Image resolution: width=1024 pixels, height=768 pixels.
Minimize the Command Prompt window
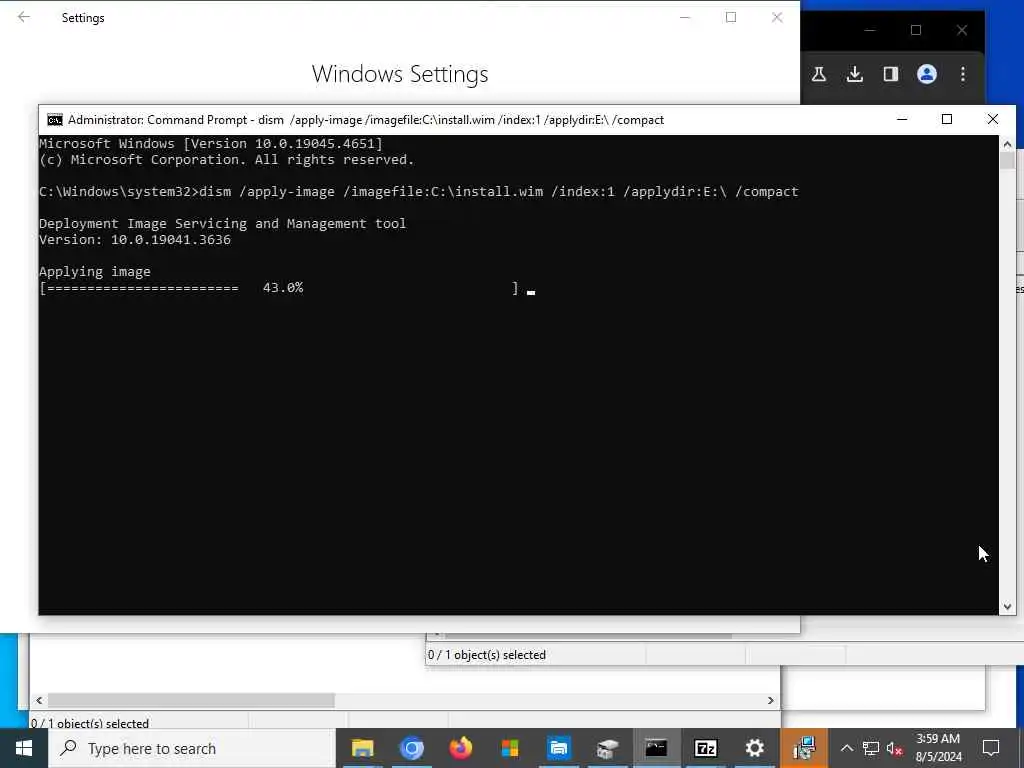pyautogui.click(x=902, y=119)
